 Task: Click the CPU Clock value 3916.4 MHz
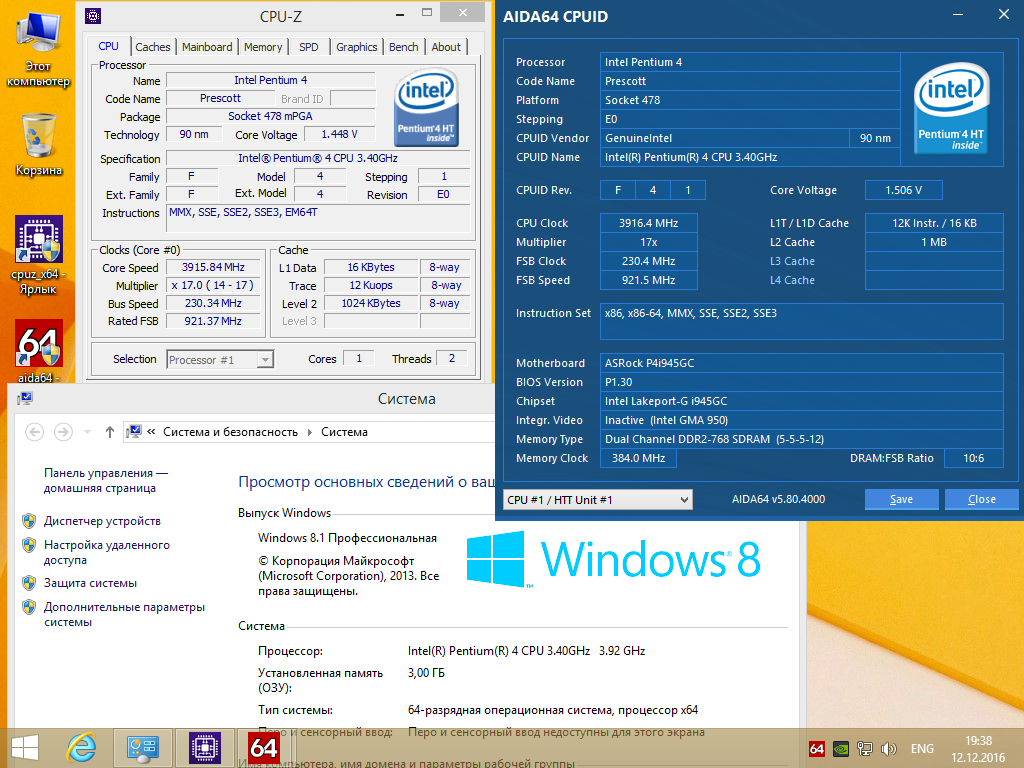[x=648, y=223]
